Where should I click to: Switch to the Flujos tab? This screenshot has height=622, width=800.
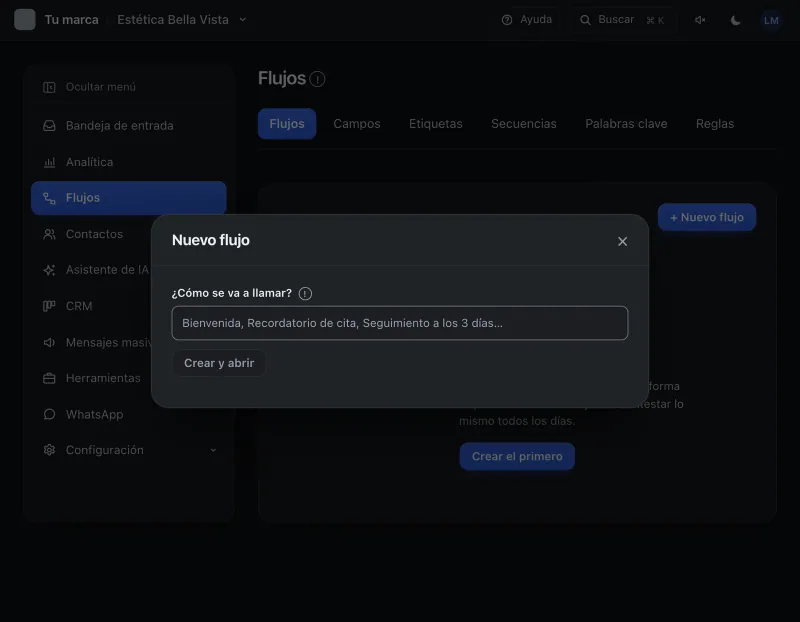287,123
